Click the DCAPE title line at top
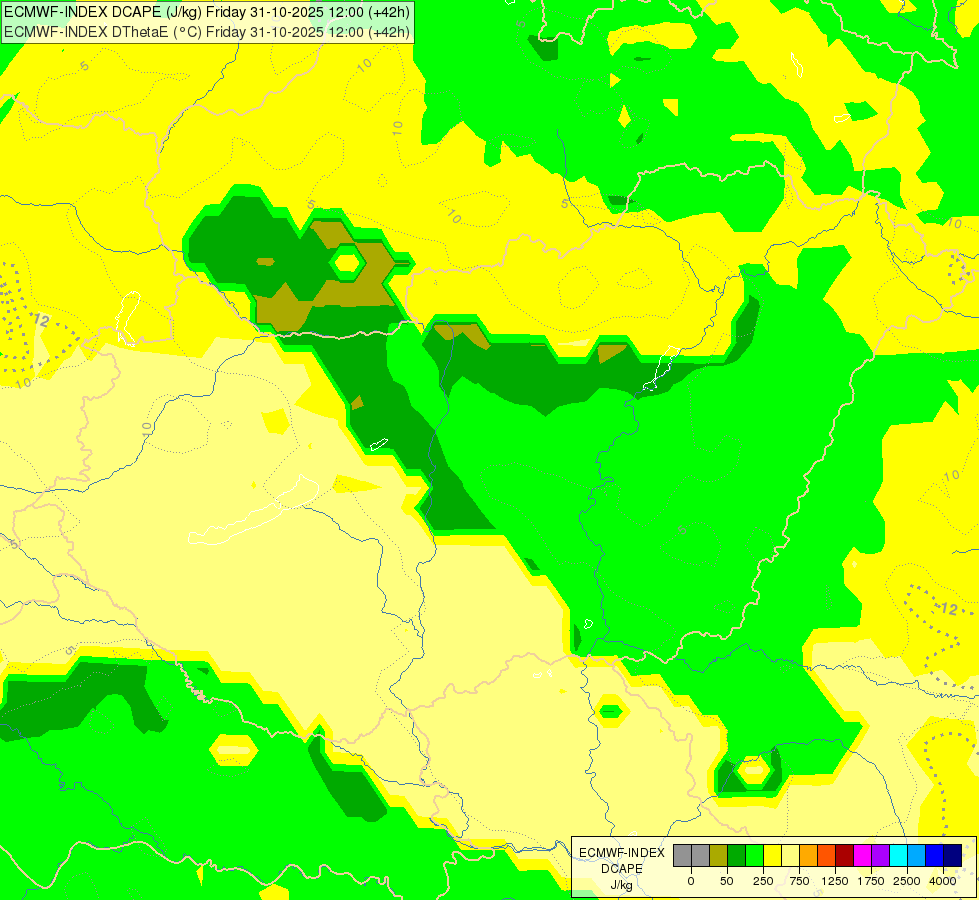 pyautogui.click(x=207, y=12)
